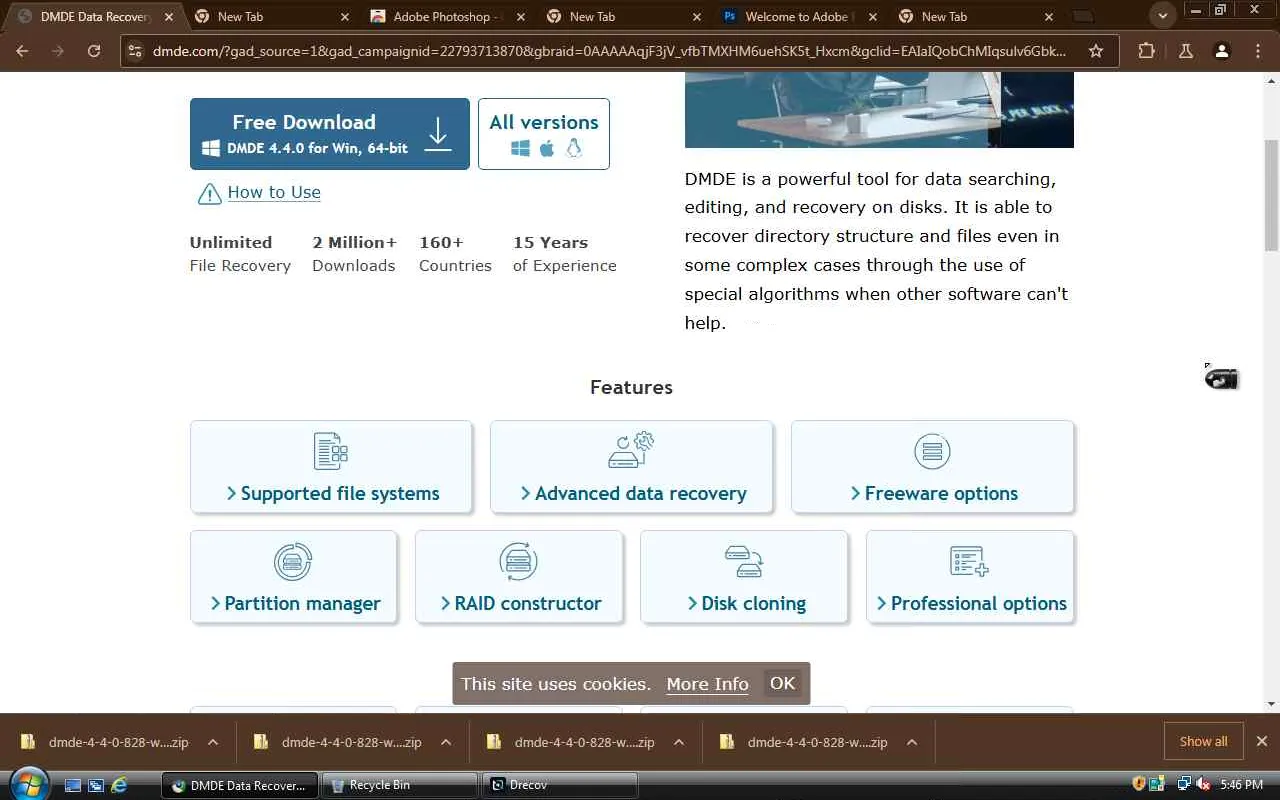Open the Advanced data recovery feature card
This screenshot has width=1280, height=800.
pos(632,467)
